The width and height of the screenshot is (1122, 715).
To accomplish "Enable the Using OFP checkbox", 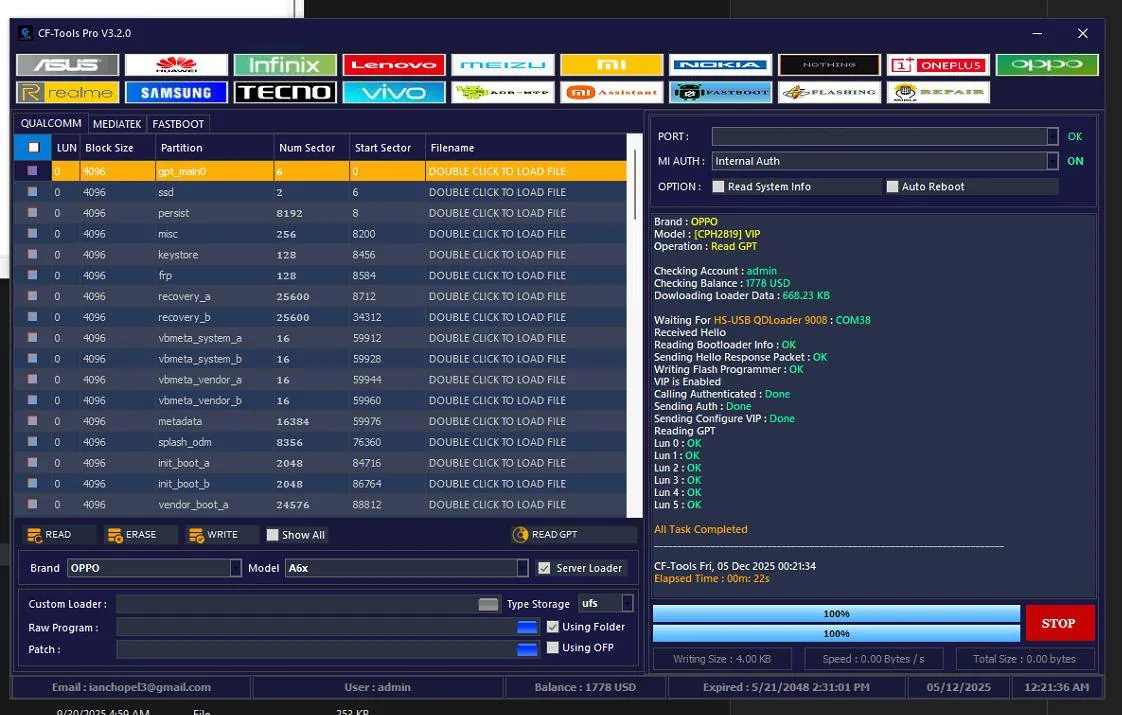I will 552,647.
